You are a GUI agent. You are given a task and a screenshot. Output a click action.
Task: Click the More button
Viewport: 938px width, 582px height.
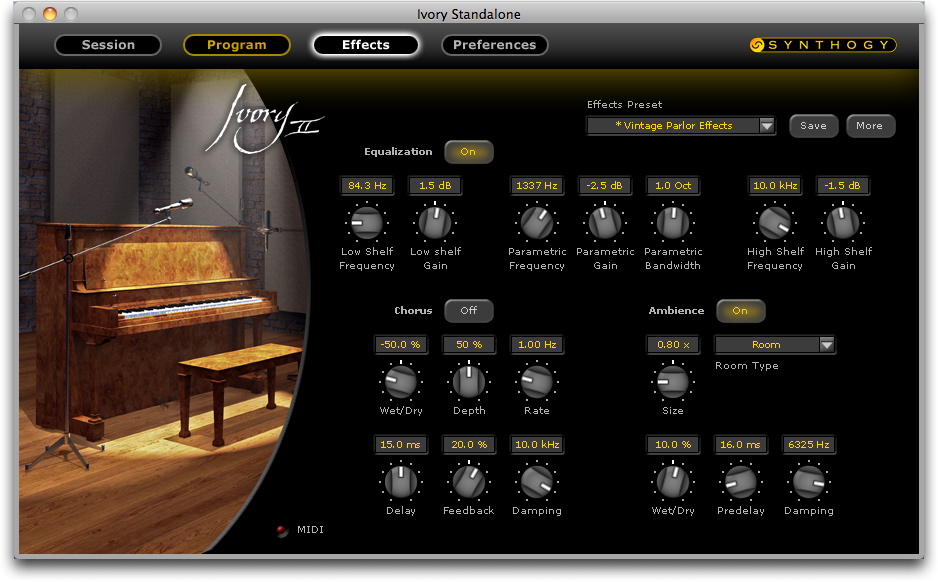pyautogui.click(x=869, y=126)
